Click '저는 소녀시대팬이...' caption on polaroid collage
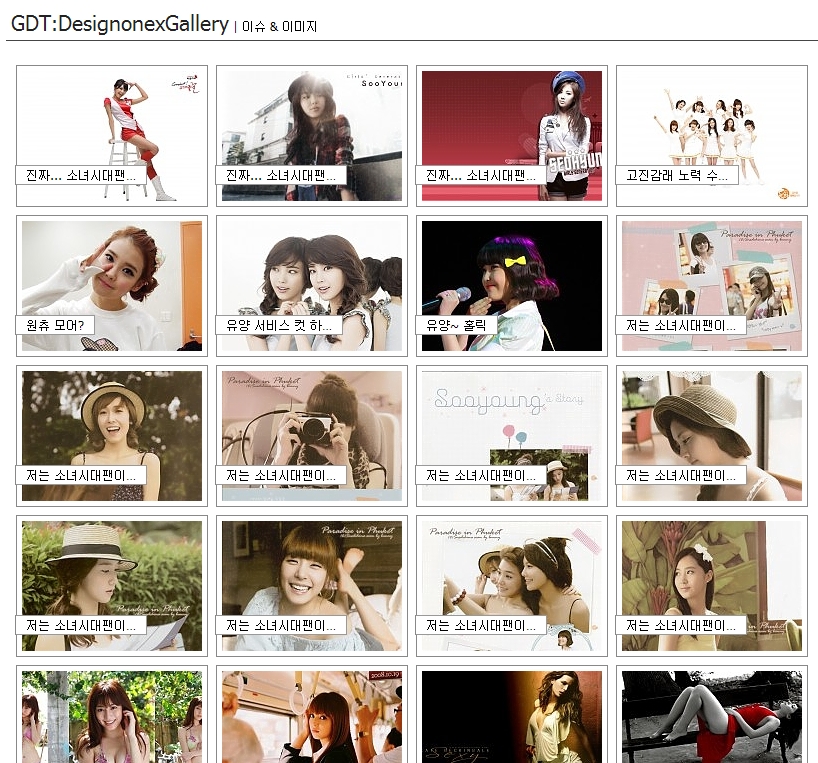Screen dimensions: 818x763 tap(680, 325)
